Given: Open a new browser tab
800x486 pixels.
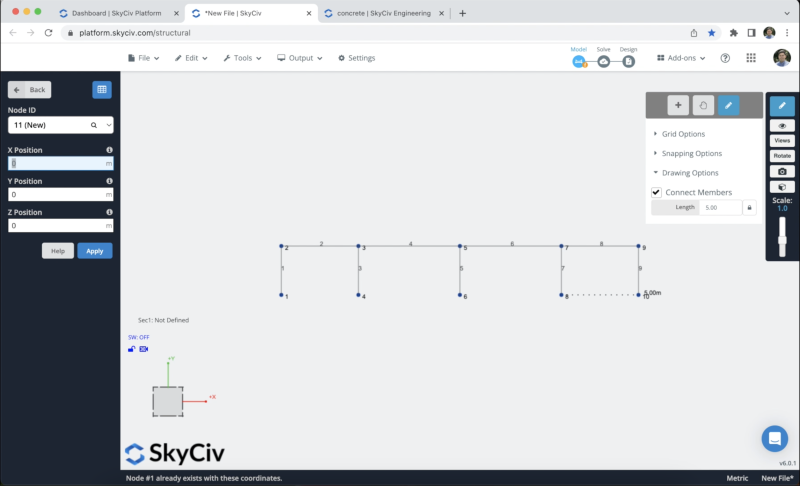Looking at the screenshot, I should coord(462,13).
